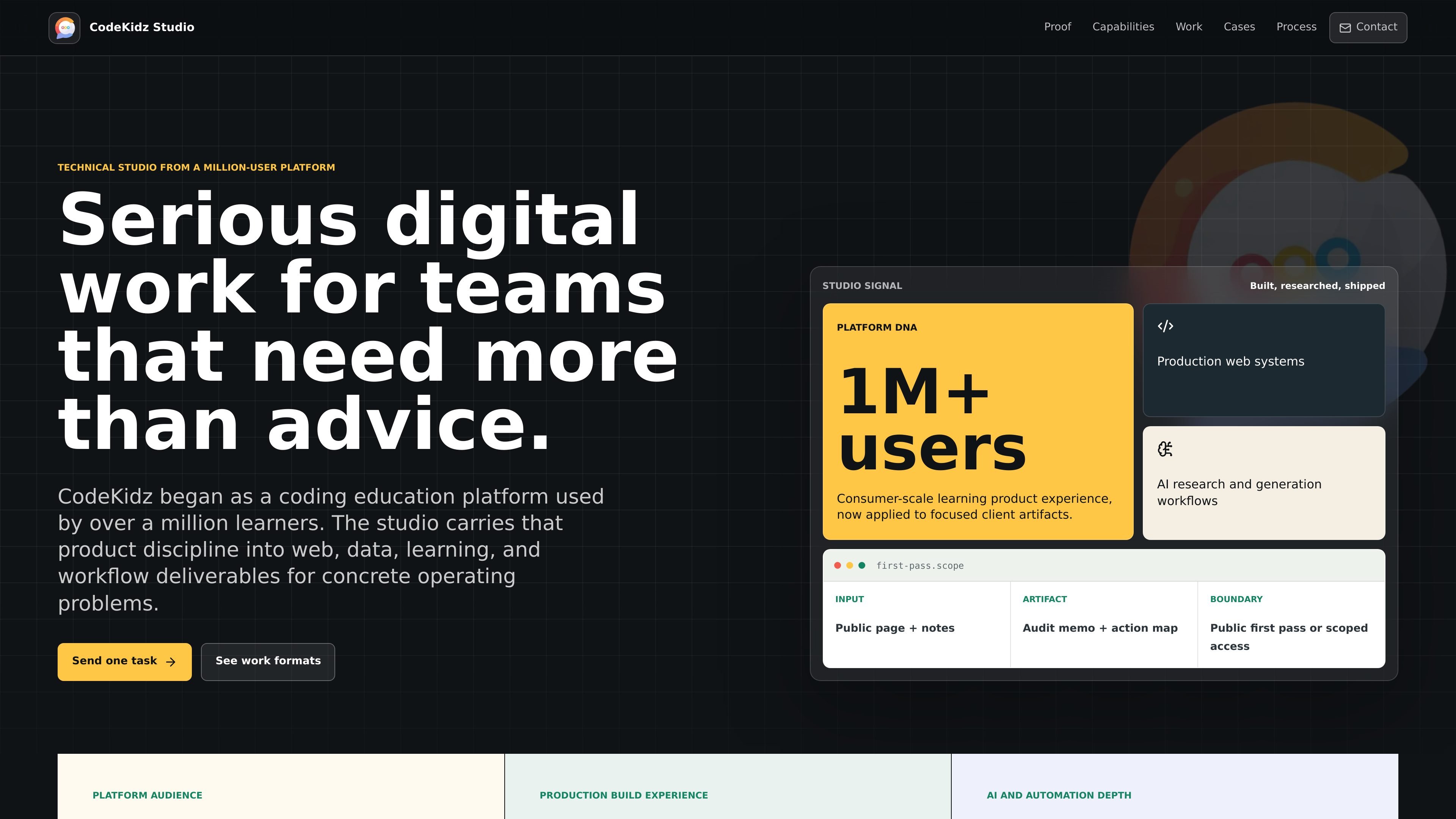
Task: Click "Audit memo + action map" text
Action: pos(1100,628)
